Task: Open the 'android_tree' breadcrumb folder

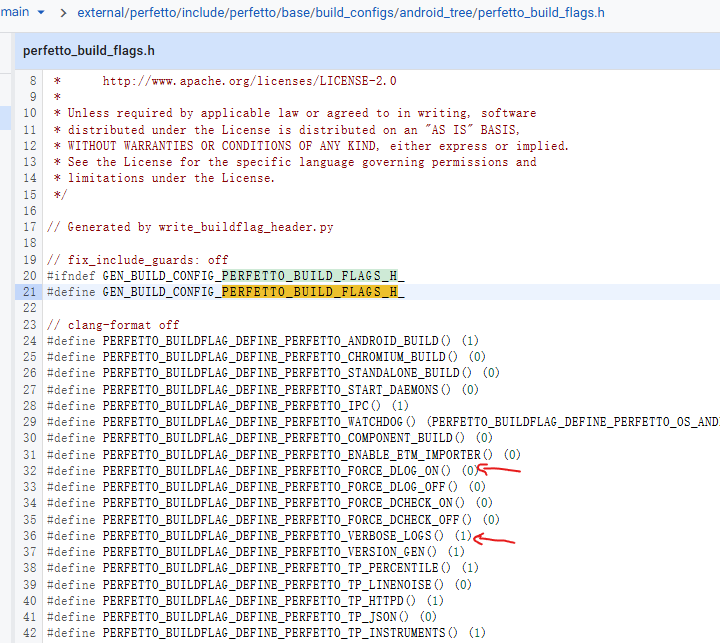Action: point(436,13)
